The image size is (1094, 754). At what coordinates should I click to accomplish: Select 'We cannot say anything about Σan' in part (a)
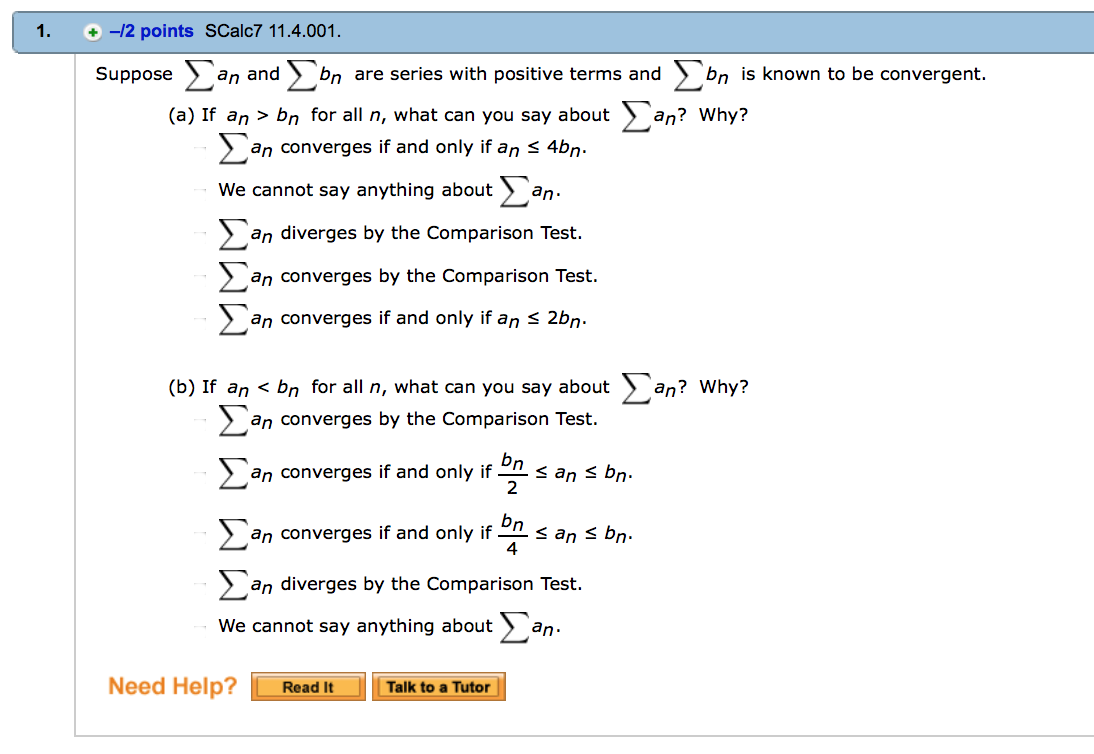coord(198,190)
